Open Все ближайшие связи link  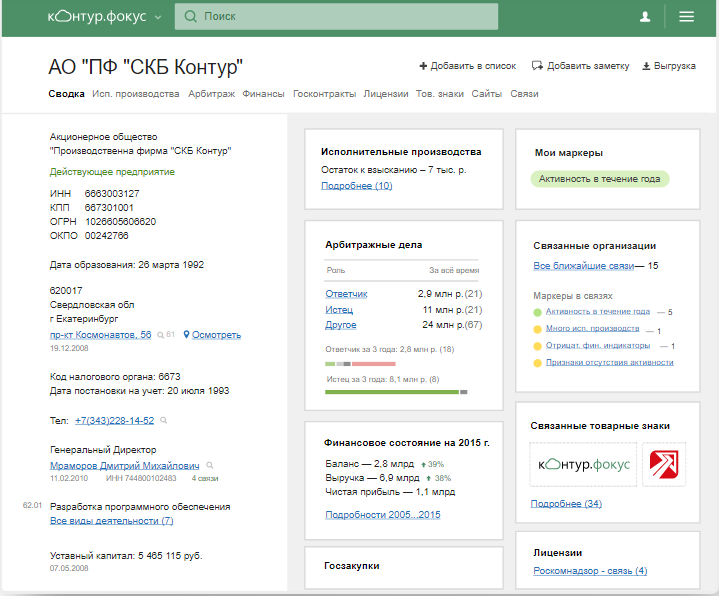[584, 266]
